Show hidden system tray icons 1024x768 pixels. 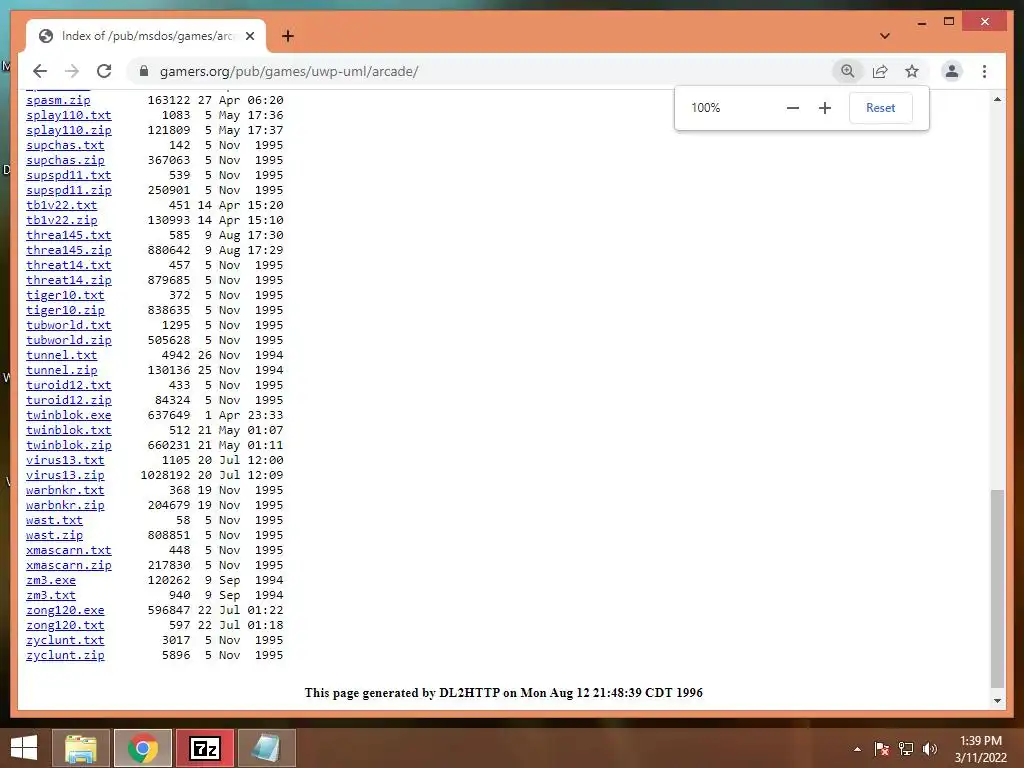click(x=857, y=749)
